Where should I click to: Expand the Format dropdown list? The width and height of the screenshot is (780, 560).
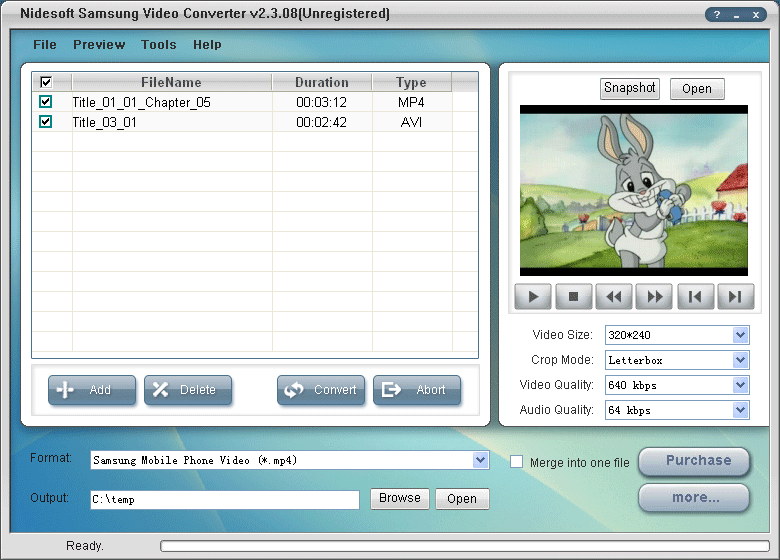(x=480, y=460)
